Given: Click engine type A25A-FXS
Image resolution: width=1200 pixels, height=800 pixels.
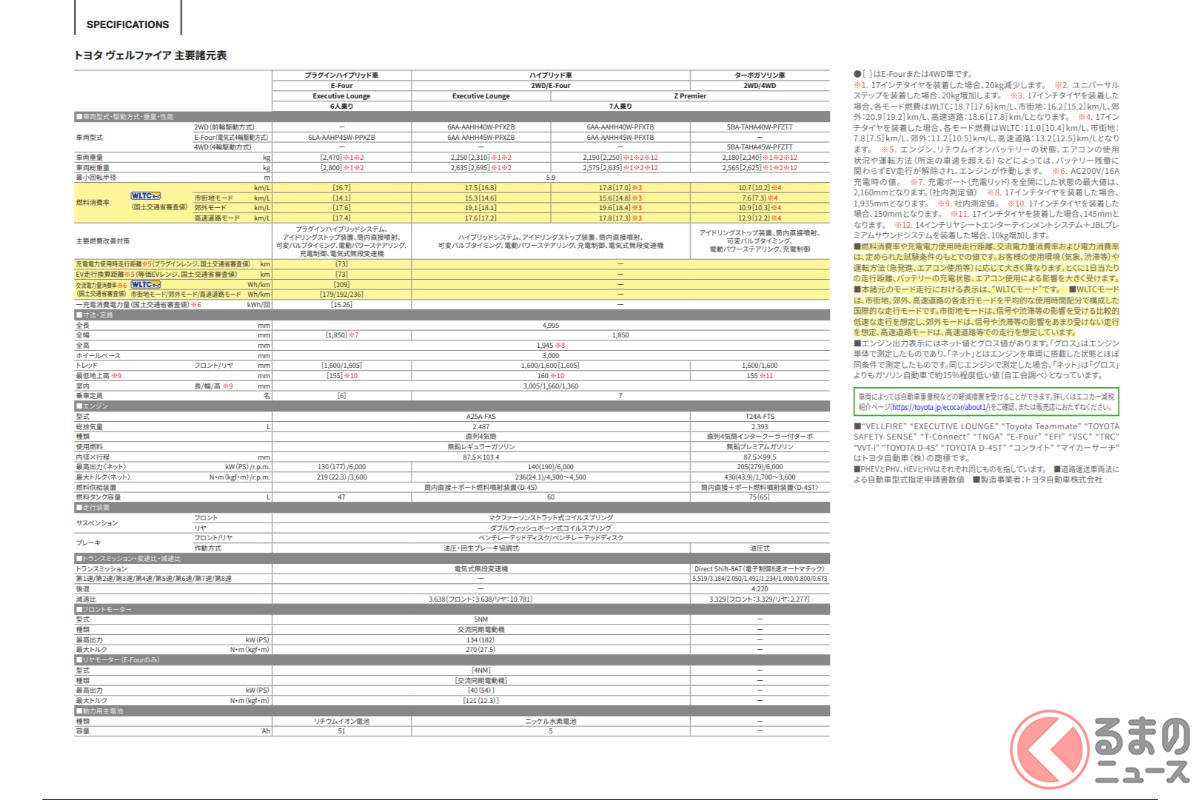Looking at the screenshot, I should [482, 416].
